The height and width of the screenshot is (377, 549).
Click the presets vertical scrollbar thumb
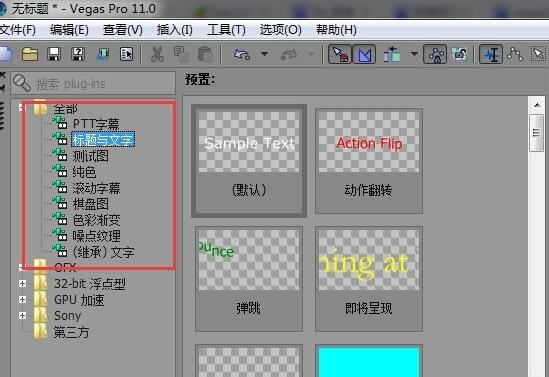coord(537,133)
